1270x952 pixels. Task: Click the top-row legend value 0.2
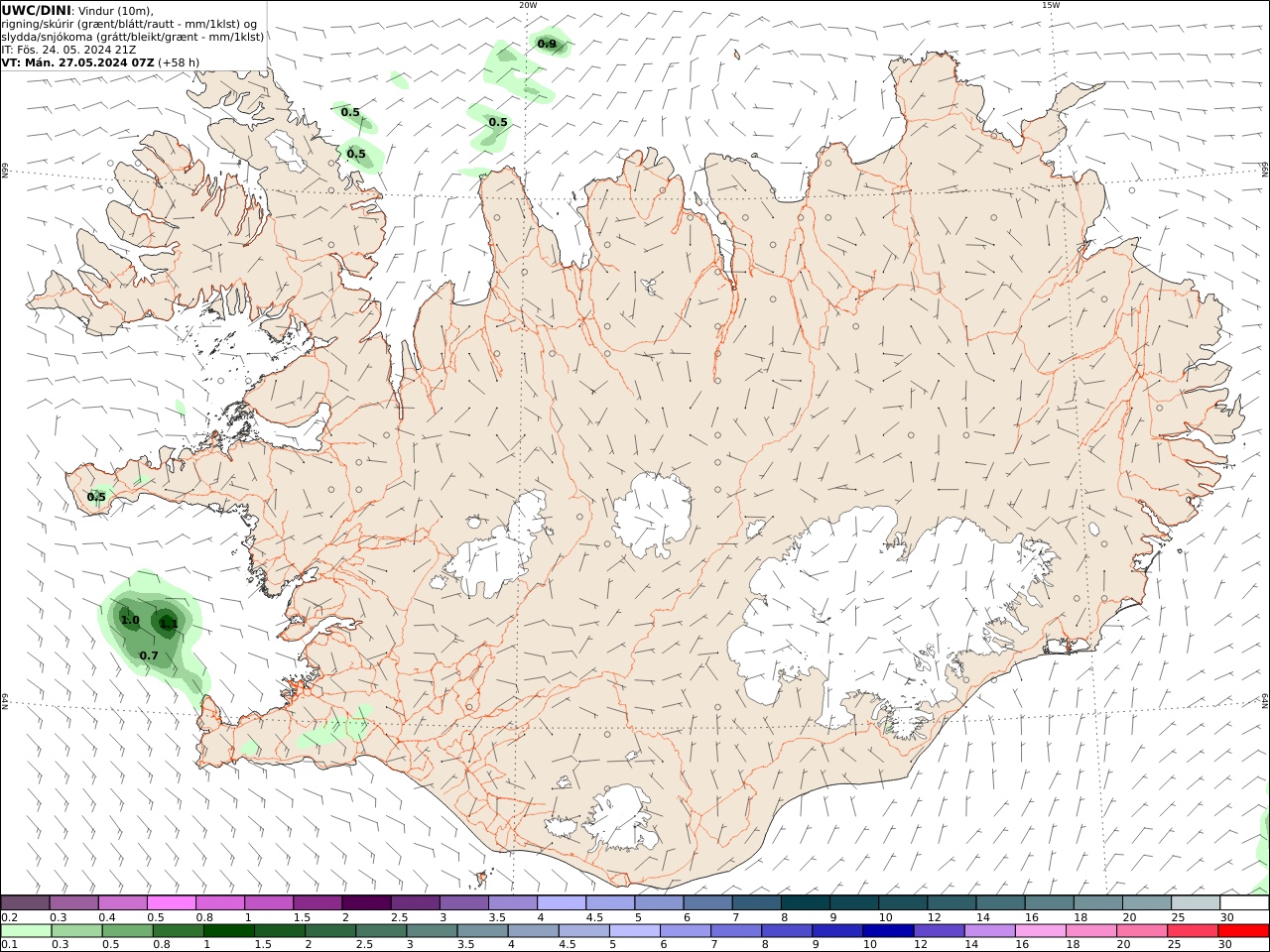[x=9, y=917]
